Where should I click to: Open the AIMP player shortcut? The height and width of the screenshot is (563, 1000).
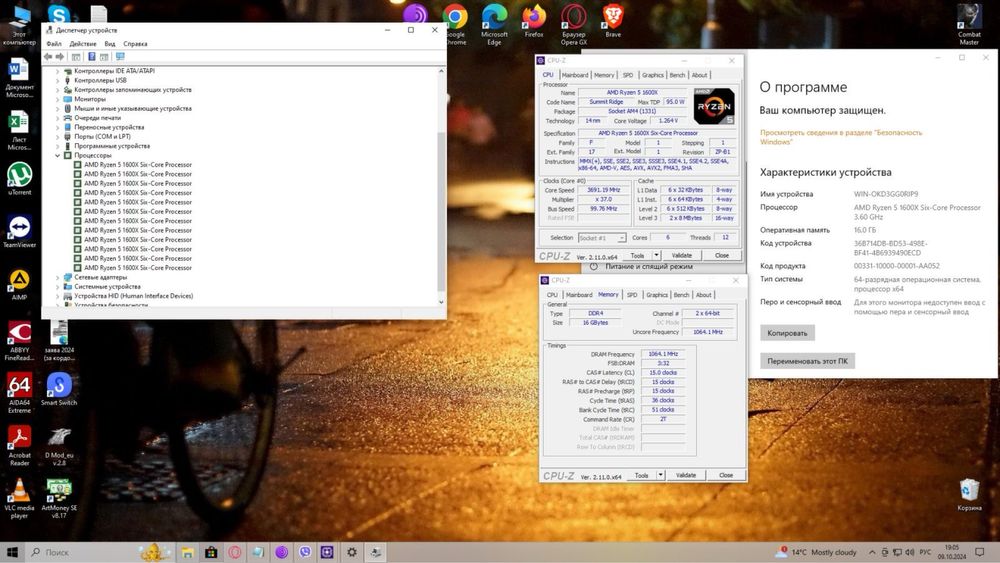[x=19, y=284]
